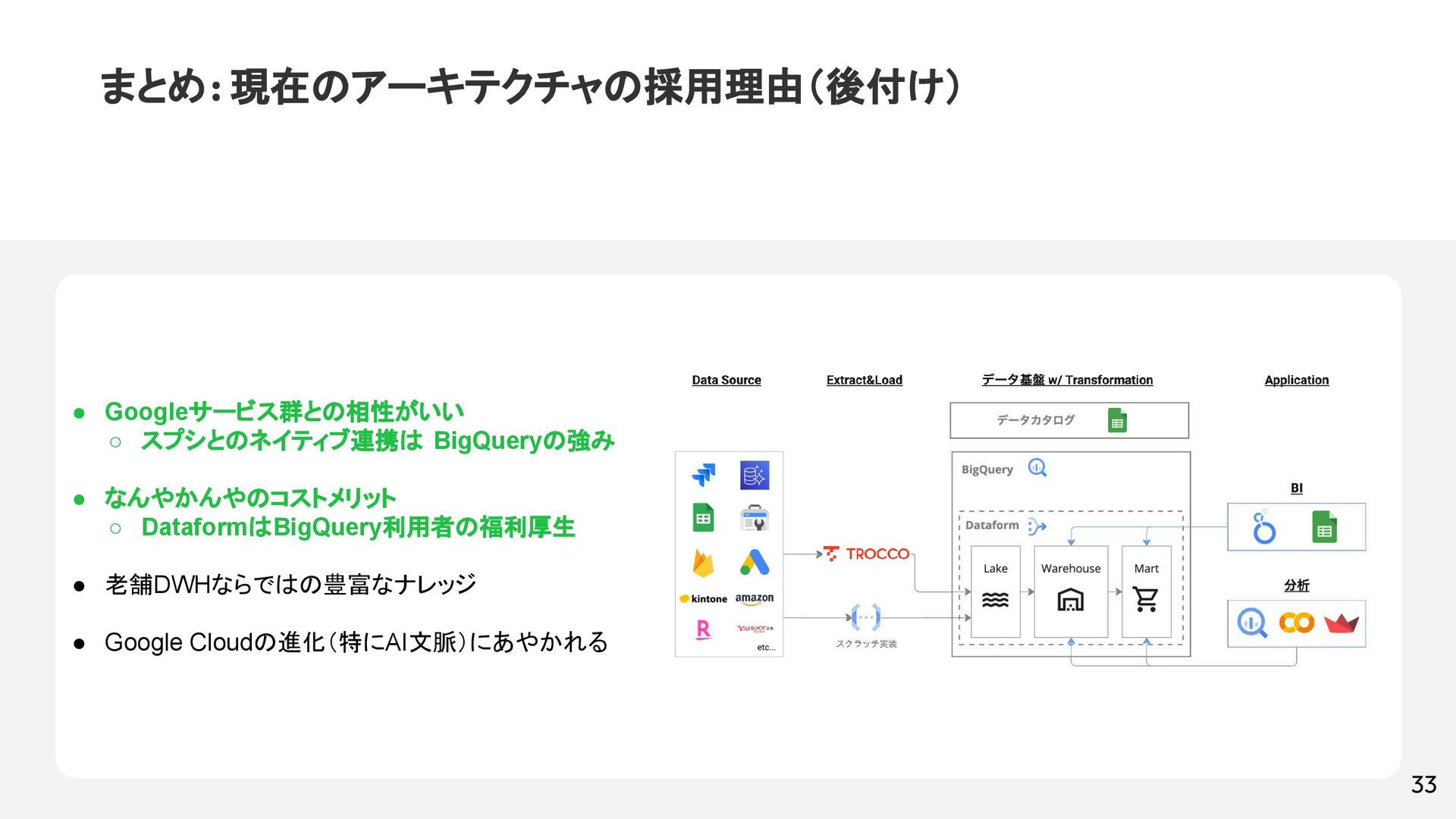Image resolution: width=1456 pixels, height=819 pixels.
Task: Click the Firebase flame icon
Action: 703,563
